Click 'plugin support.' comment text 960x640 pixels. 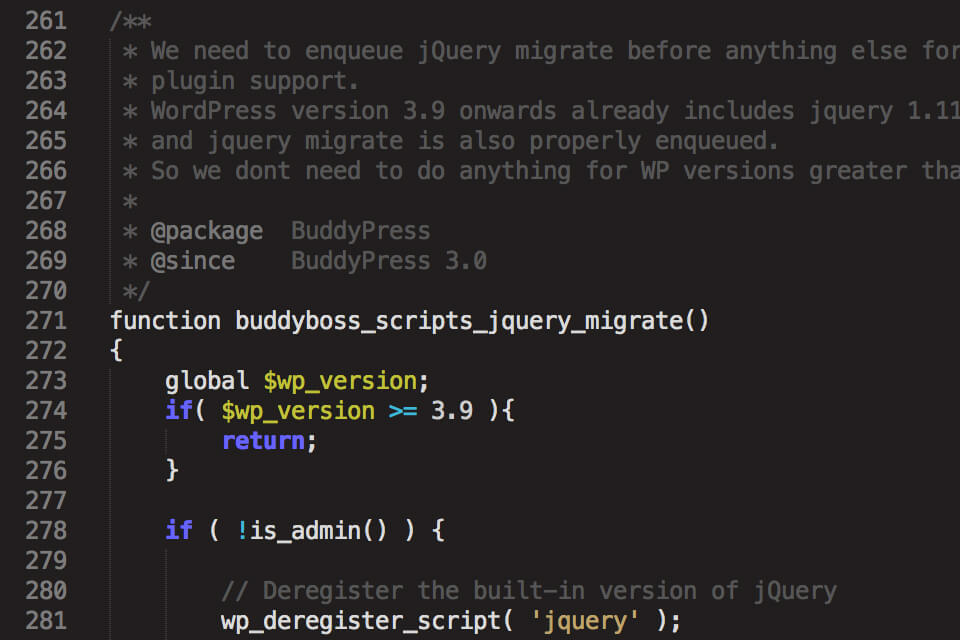(255, 81)
